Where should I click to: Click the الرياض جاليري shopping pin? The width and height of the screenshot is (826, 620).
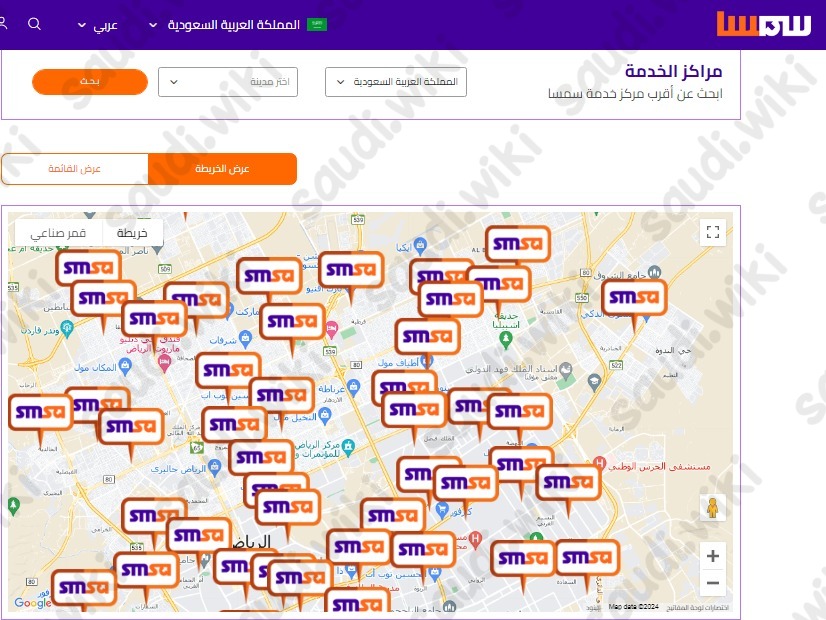(x=214, y=467)
